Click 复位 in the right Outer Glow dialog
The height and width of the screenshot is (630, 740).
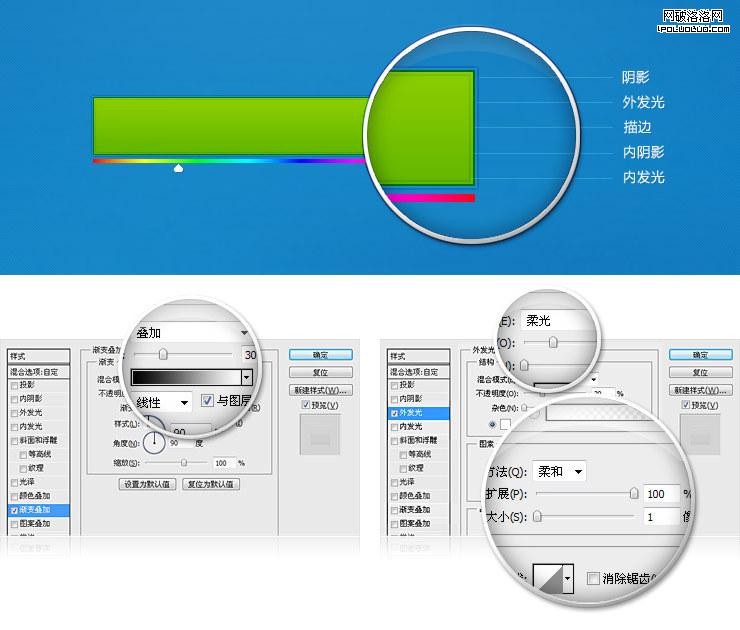700,372
